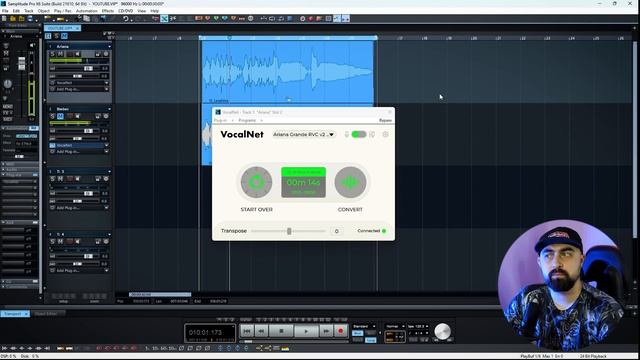Image resolution: width=640 pixels, height=360 pixels.
Task: Open the Plug-in menu in VocalNet window
Action: [x=221, y=120]
